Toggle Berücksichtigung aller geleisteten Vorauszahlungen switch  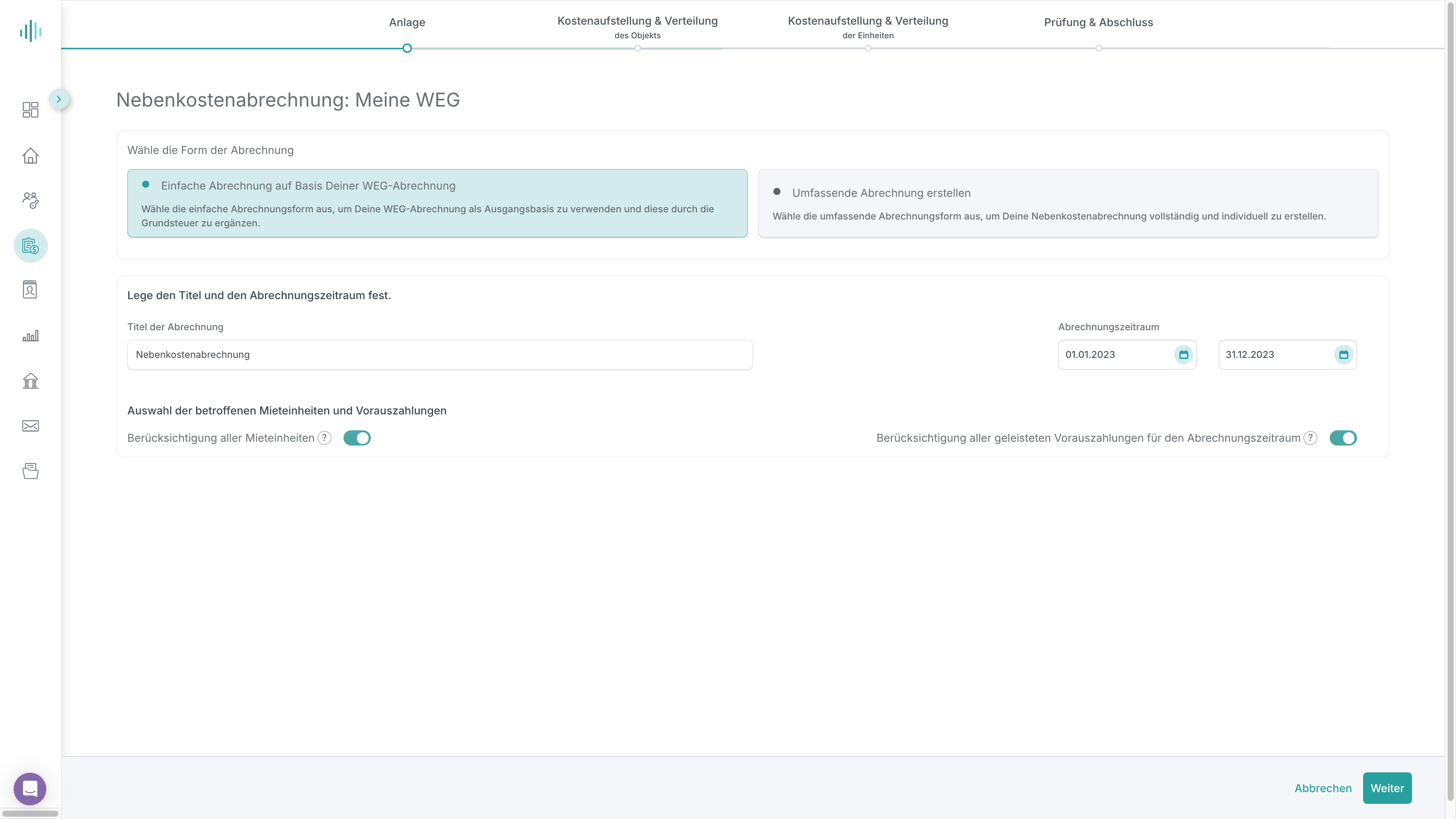click(x=1343, y=438)
